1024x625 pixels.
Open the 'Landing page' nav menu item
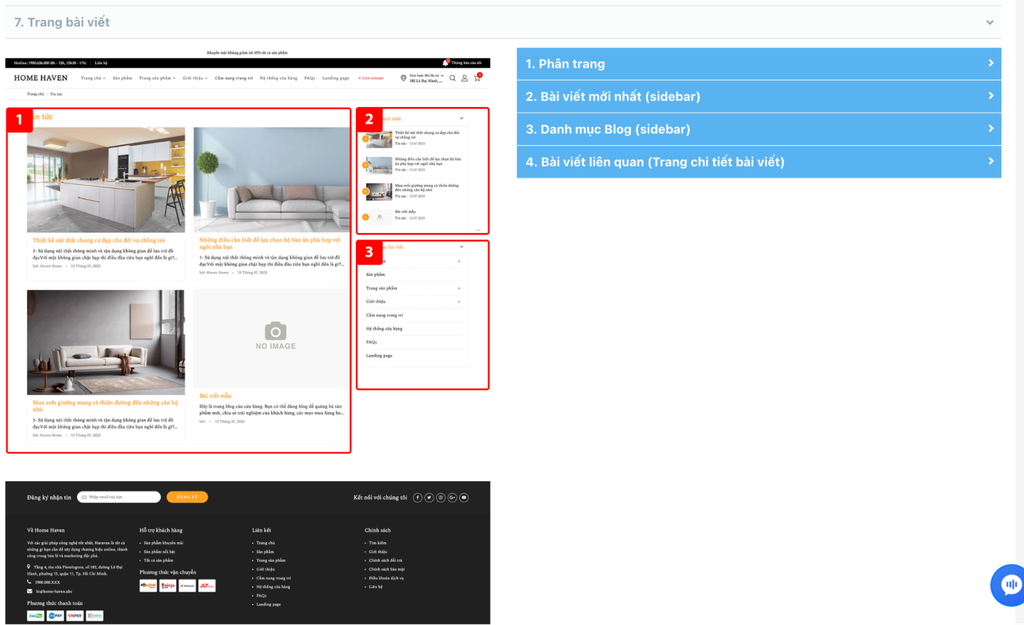point(335,78)
